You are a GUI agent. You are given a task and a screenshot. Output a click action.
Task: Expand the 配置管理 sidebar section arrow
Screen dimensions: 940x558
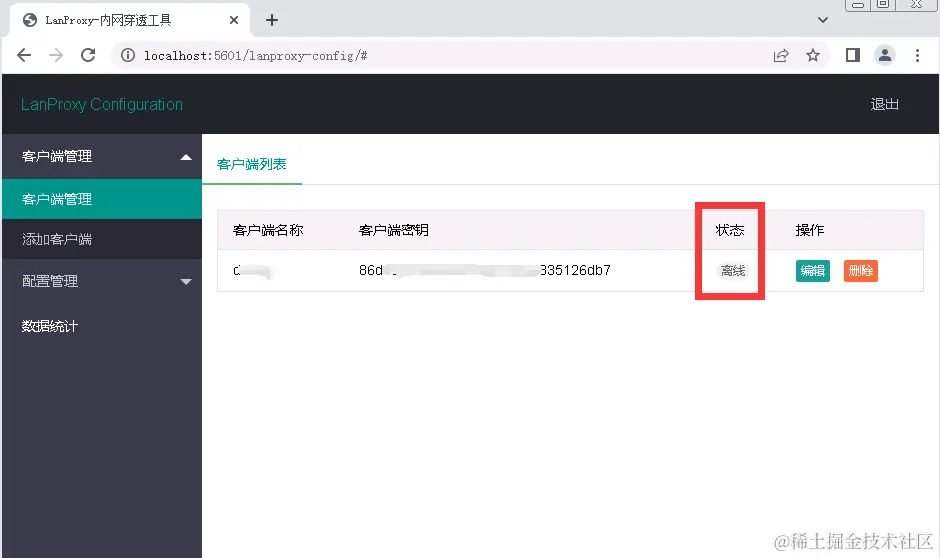186,282
